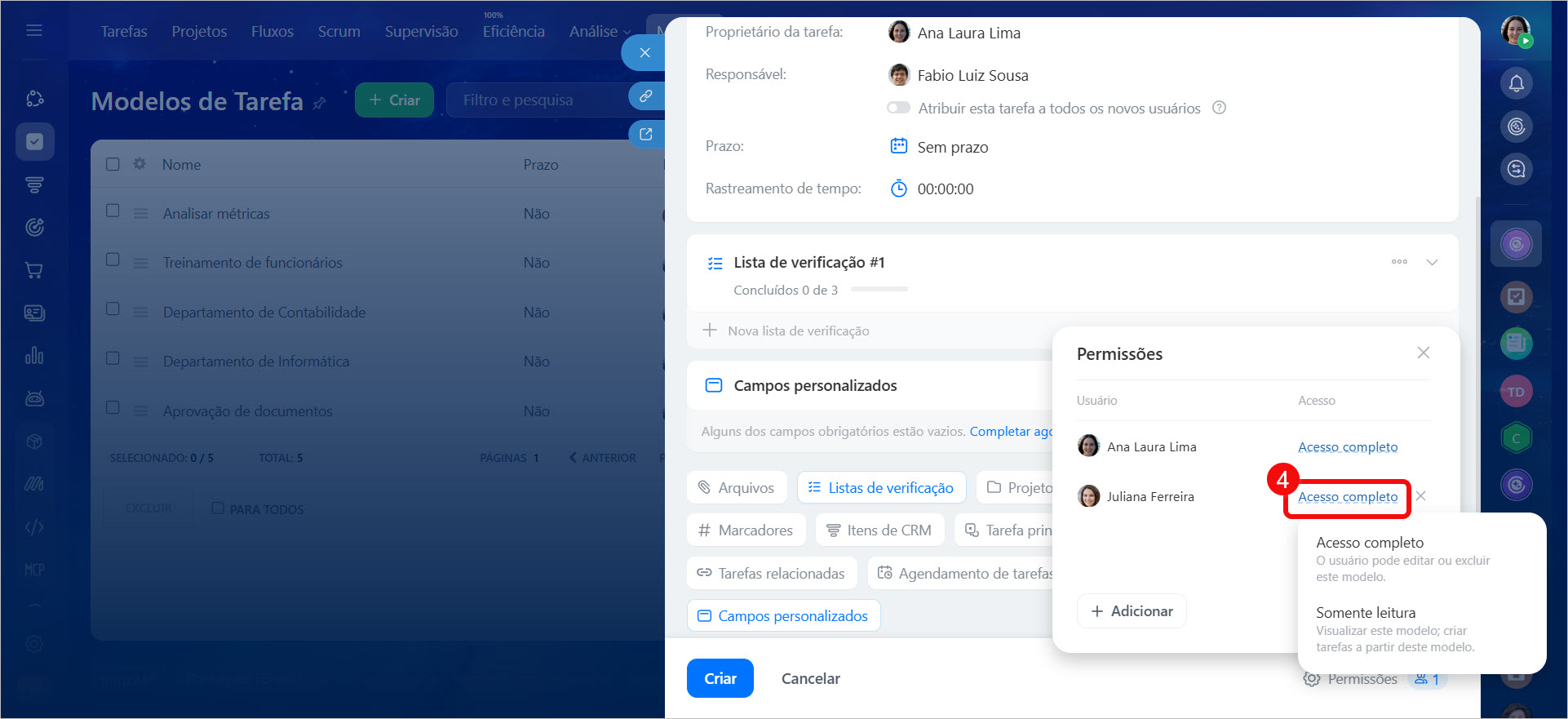Toggle assign task to all new users
This screenshot has width=1568, height=719.
(898, 108)
